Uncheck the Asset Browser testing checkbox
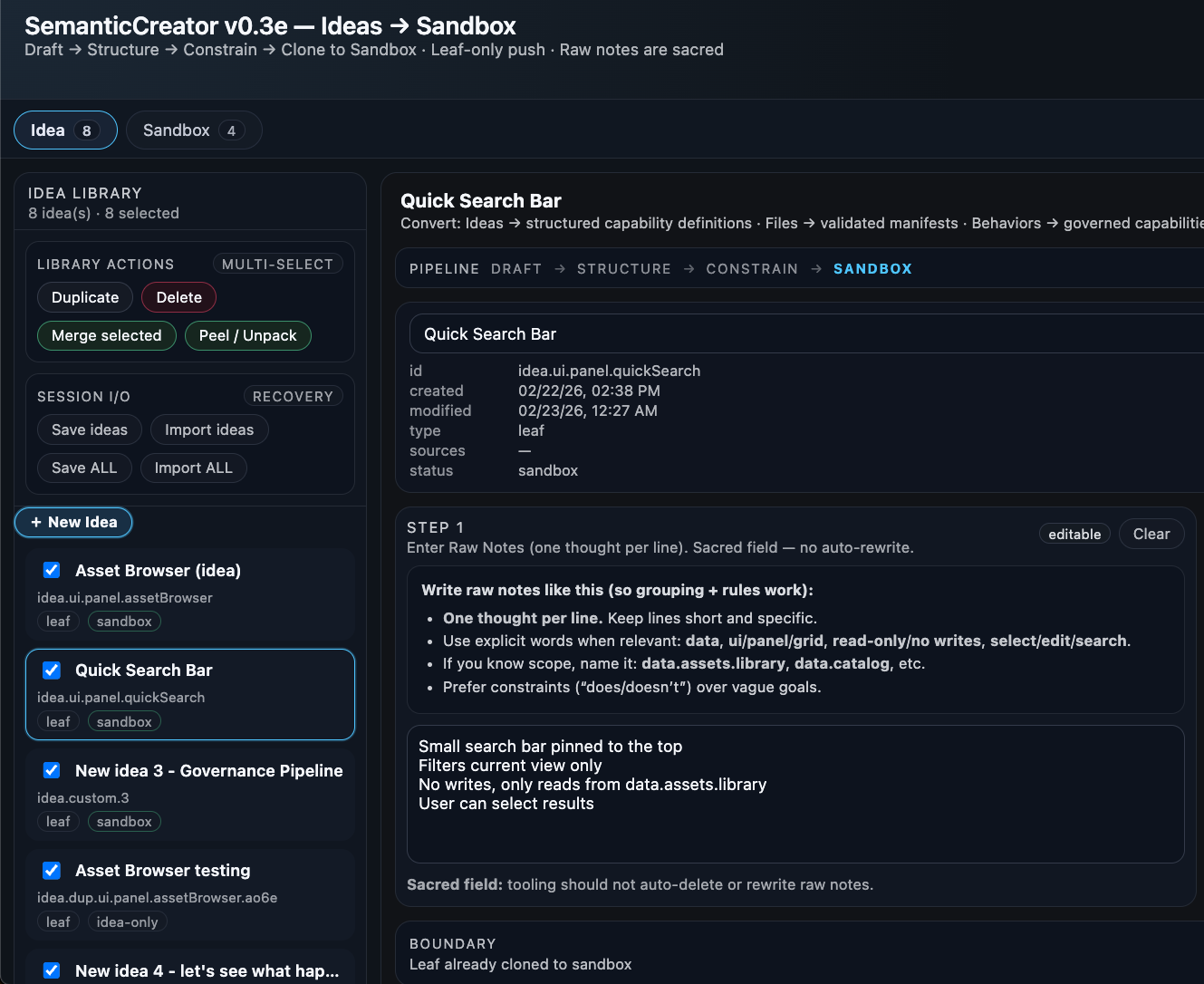This screenshot has height=984, width=1204. pos(52,870)
